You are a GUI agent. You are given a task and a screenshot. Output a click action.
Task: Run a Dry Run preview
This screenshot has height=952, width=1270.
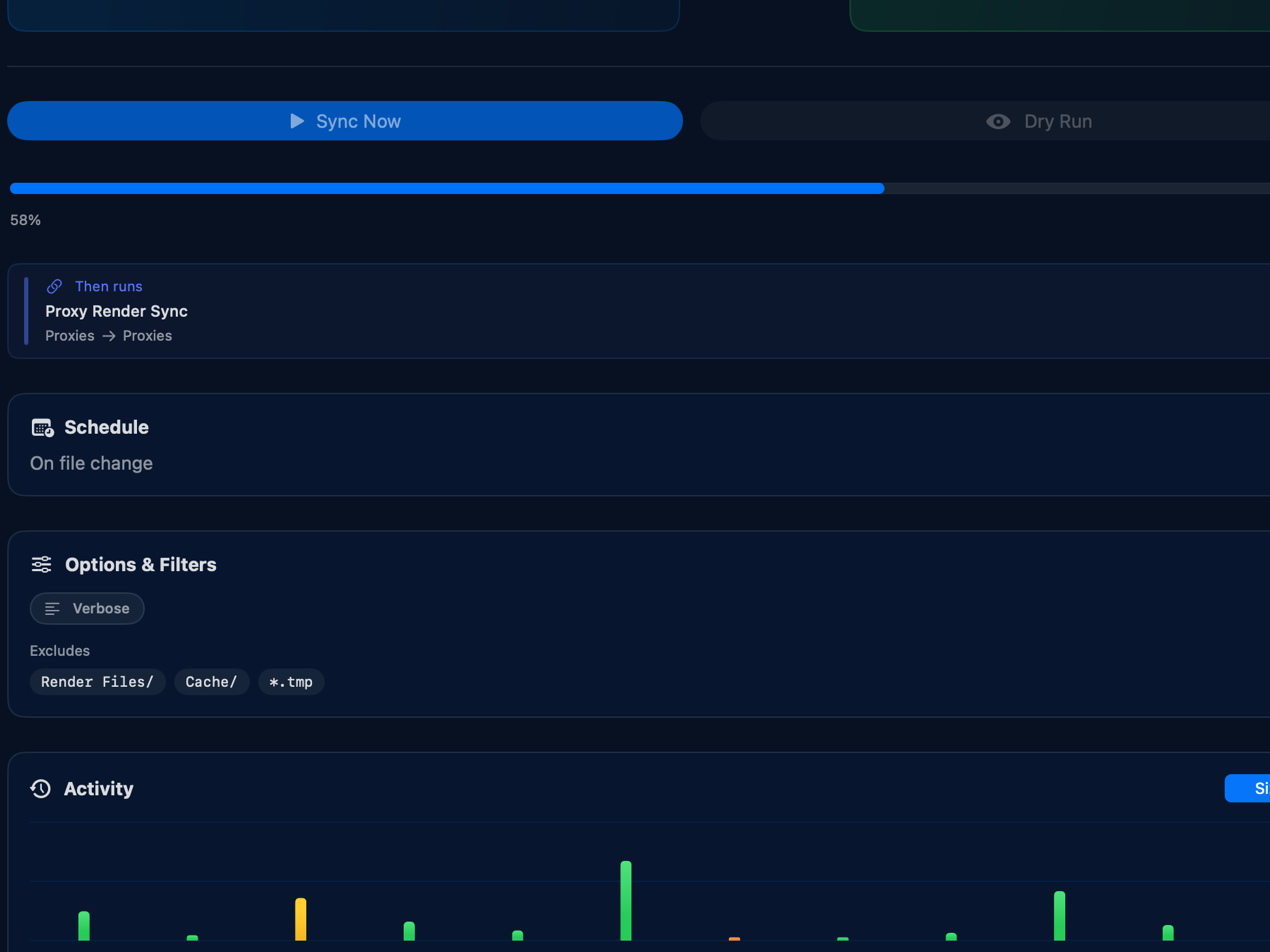click(985, 121)
